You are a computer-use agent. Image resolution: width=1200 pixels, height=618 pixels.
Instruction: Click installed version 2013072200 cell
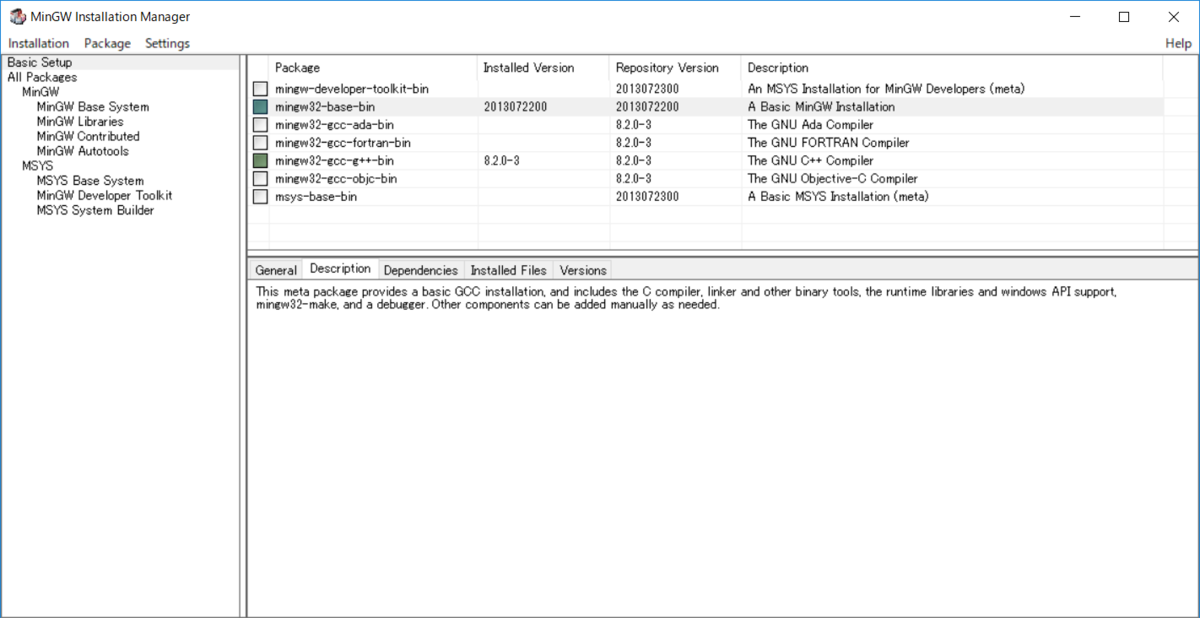pyautogui.click(x=515, y=107)
